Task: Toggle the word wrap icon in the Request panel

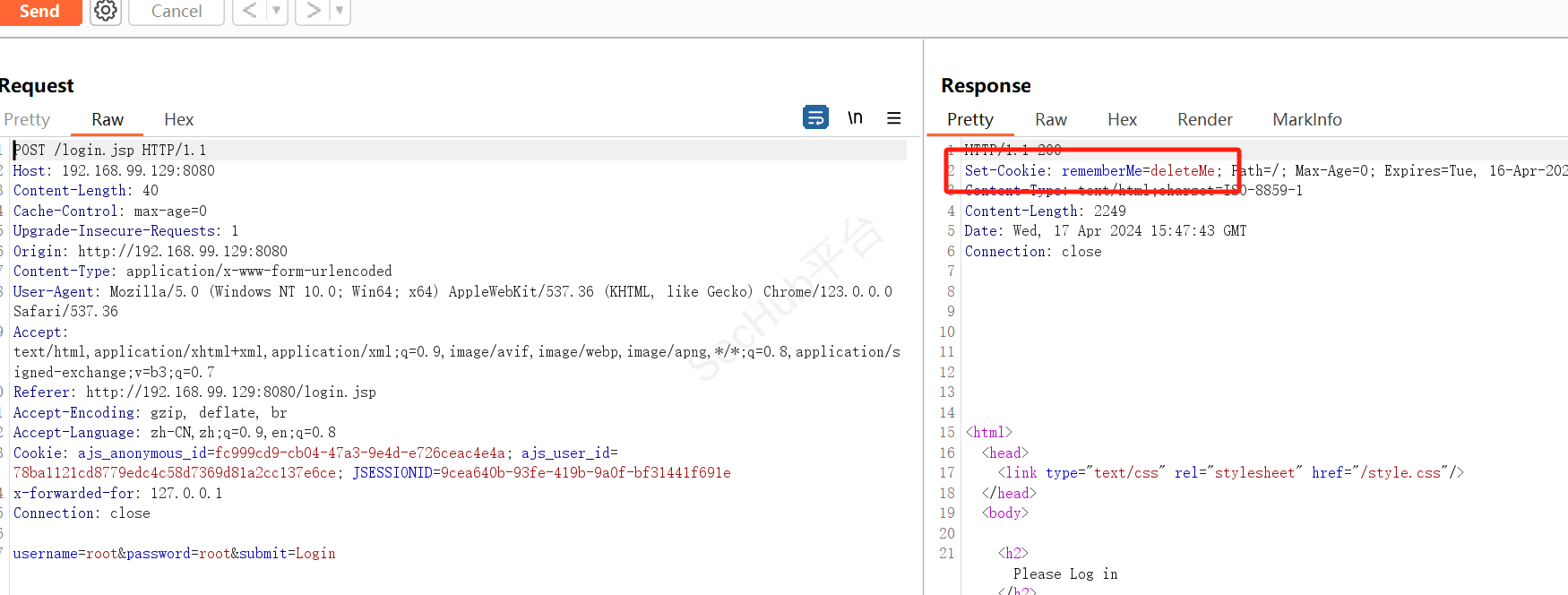Action: tap(815, 117)
